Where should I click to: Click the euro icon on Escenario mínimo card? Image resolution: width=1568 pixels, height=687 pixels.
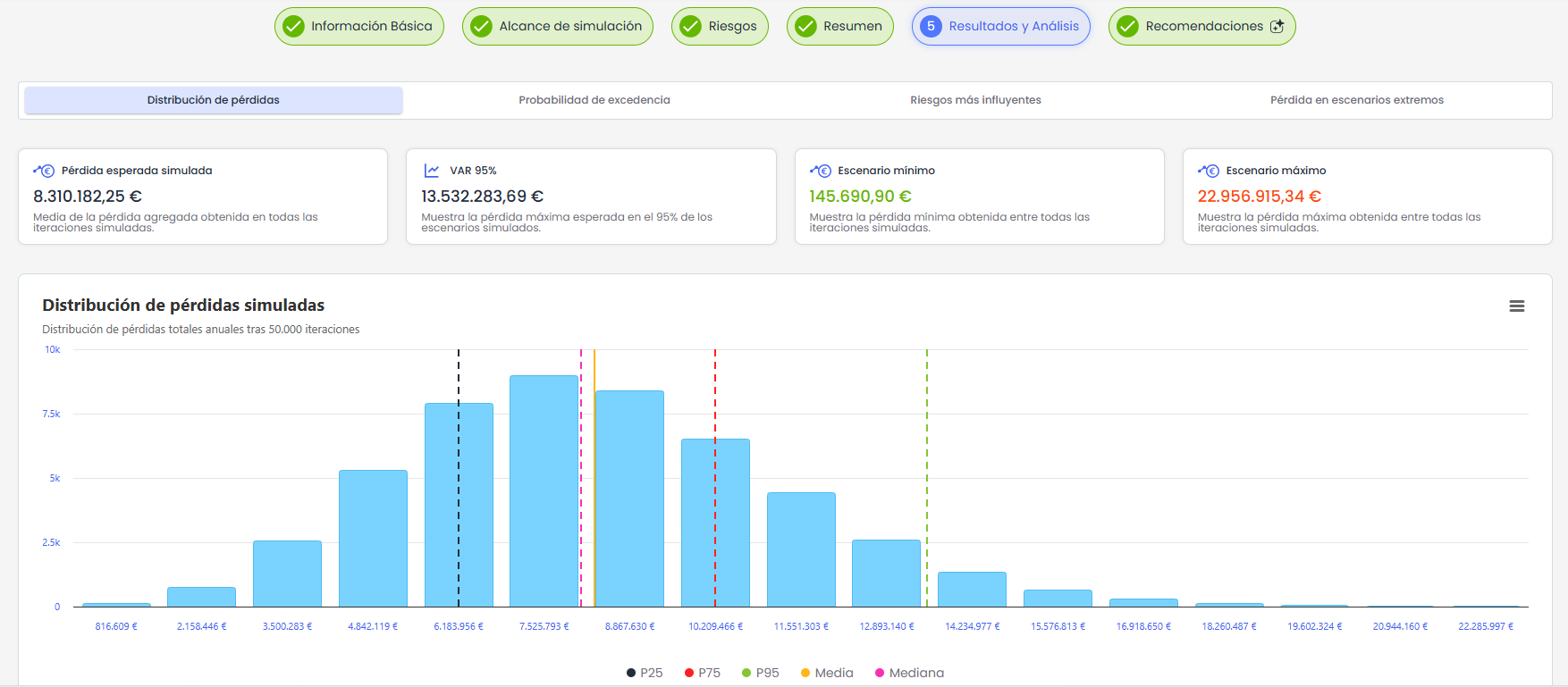820,171
